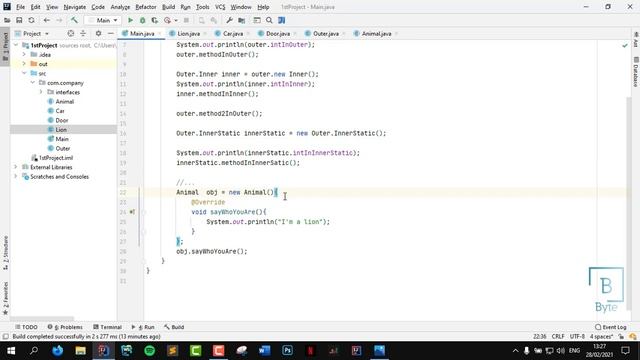This screenshot has height=360, width=640.
Task: Click the read-only lock icon in status bar
Action: pos(621,337)
